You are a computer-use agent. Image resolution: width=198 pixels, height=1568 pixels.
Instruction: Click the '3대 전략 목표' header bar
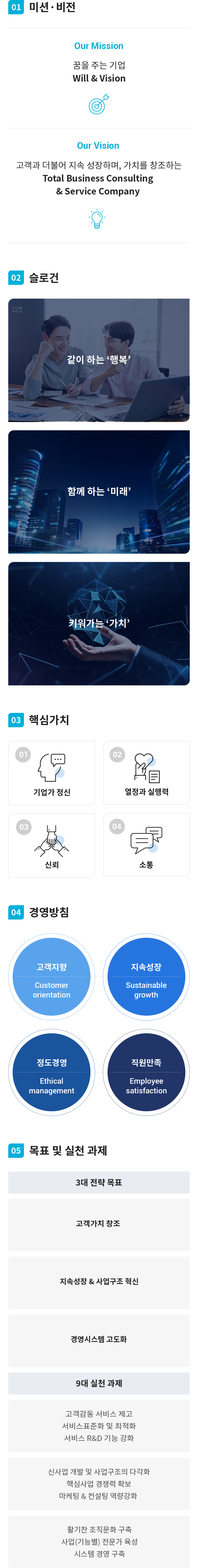click(x=99, y=1182)
